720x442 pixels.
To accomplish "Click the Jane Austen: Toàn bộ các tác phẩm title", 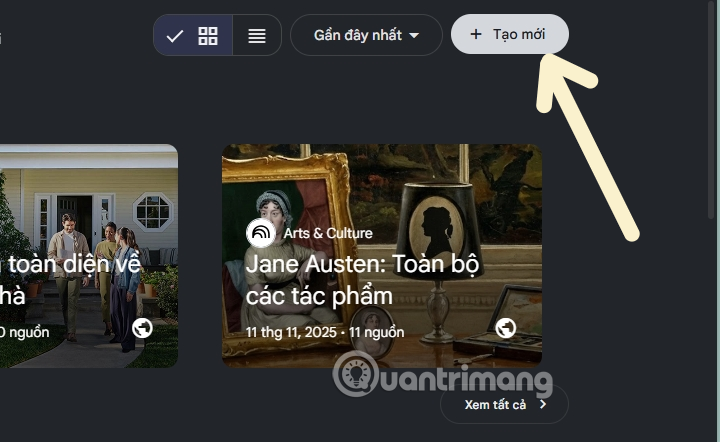I will [x=362, y=280].
